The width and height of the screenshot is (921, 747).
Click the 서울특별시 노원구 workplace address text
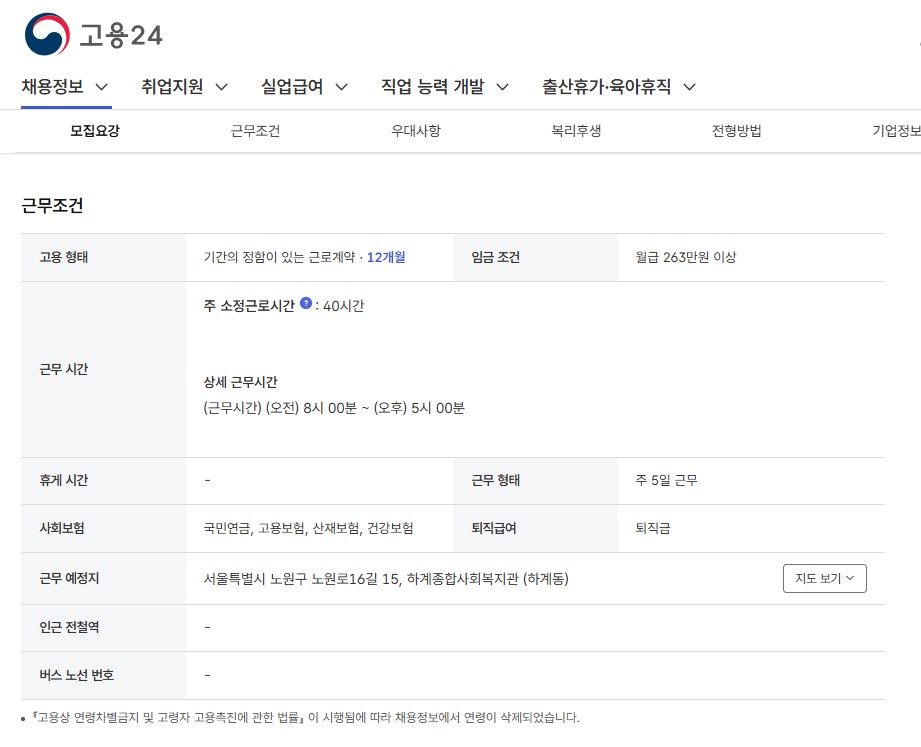click(386, 579)
